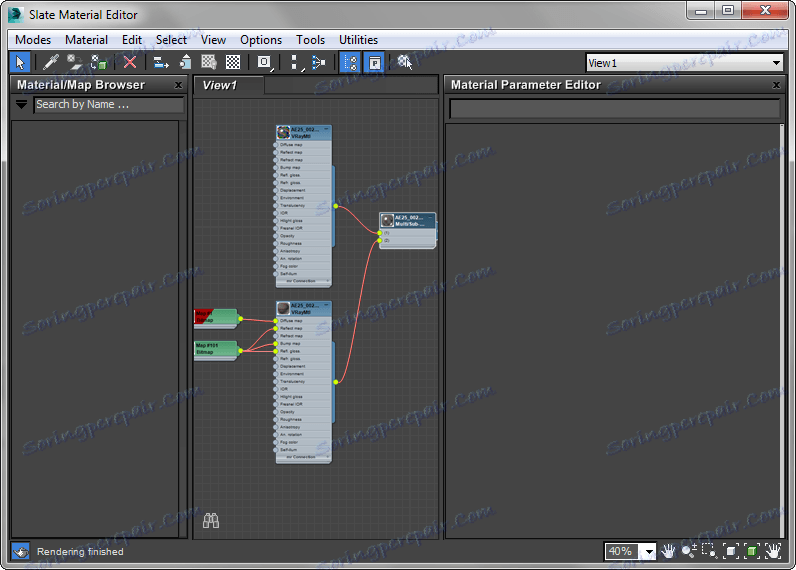Screen dimensions: 796x570
Task: Click Assign Material to Selection icon
Action: [98, 62]
